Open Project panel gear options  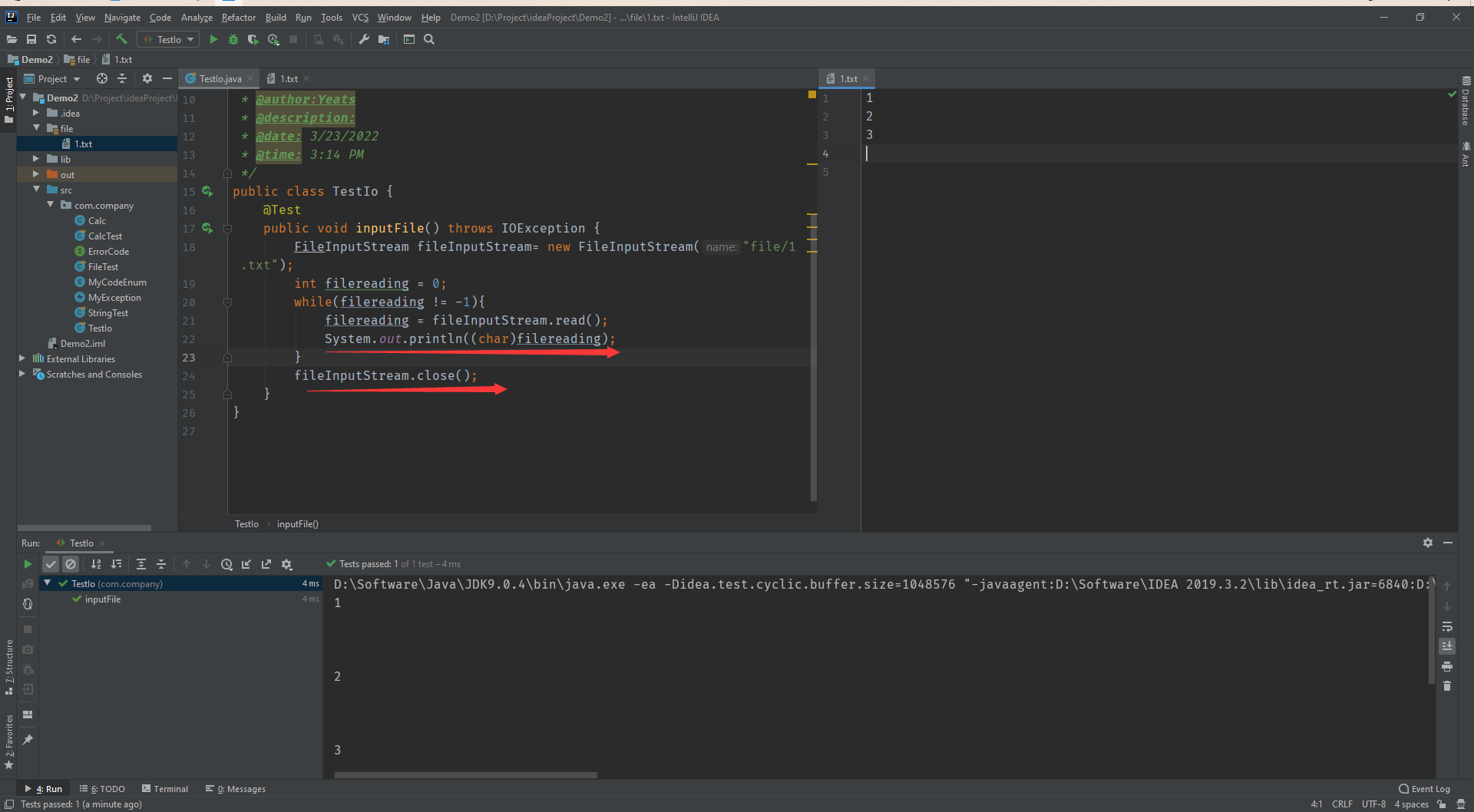[x=147, y=78]
